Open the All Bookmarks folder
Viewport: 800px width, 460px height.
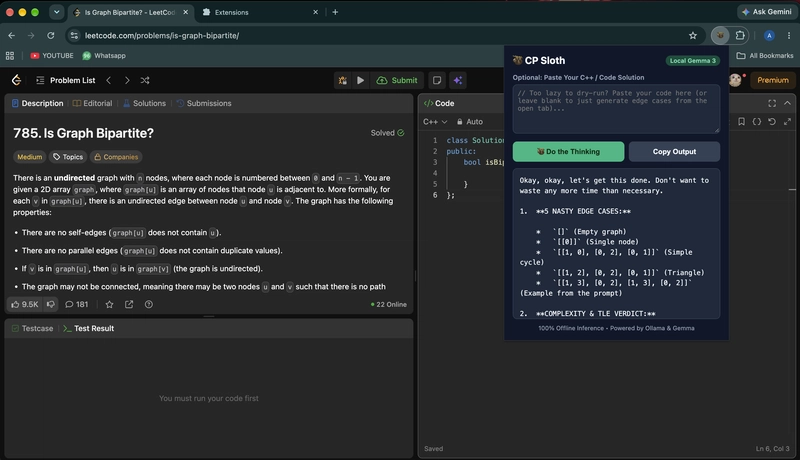pos(765,56)
